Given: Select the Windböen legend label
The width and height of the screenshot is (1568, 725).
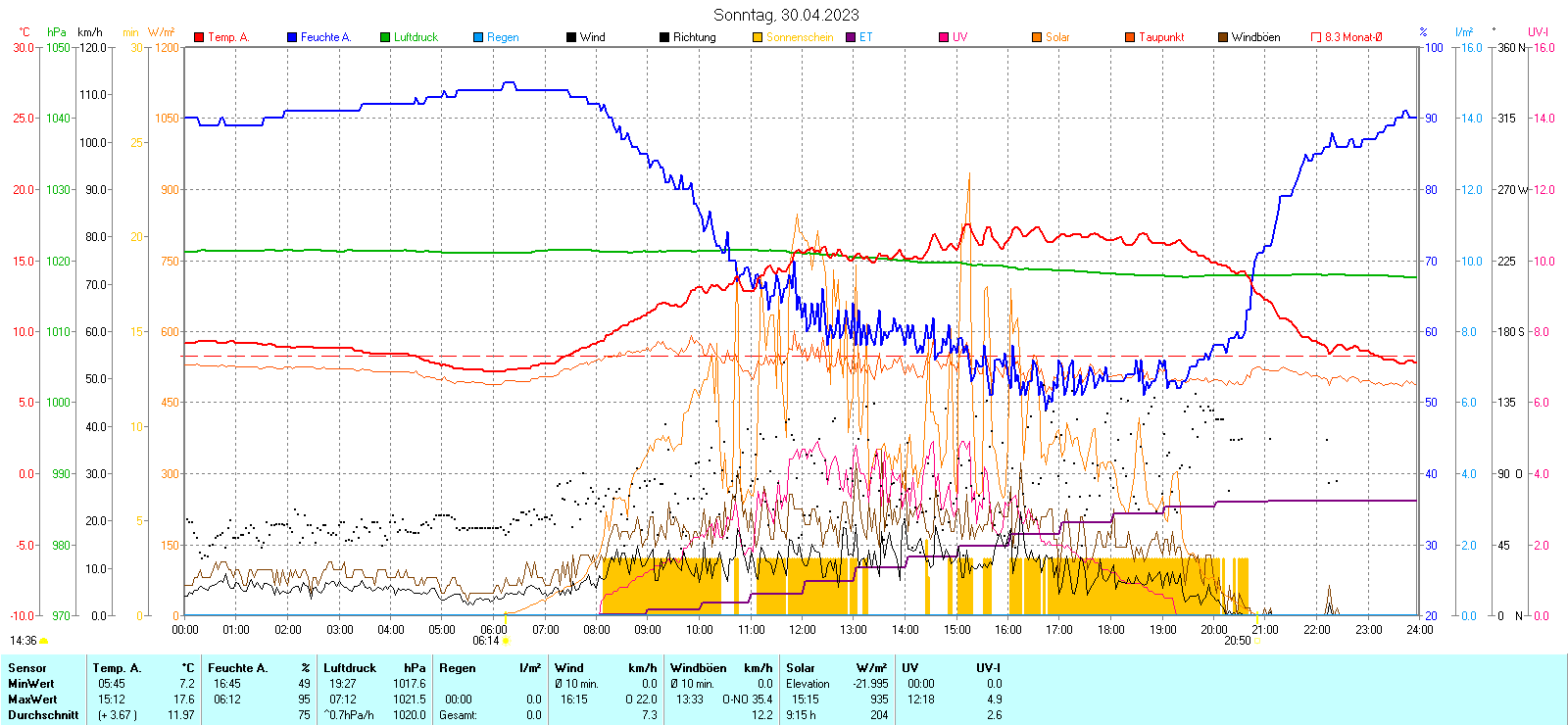Looking at the screenshot, I should coord(1255,37).
